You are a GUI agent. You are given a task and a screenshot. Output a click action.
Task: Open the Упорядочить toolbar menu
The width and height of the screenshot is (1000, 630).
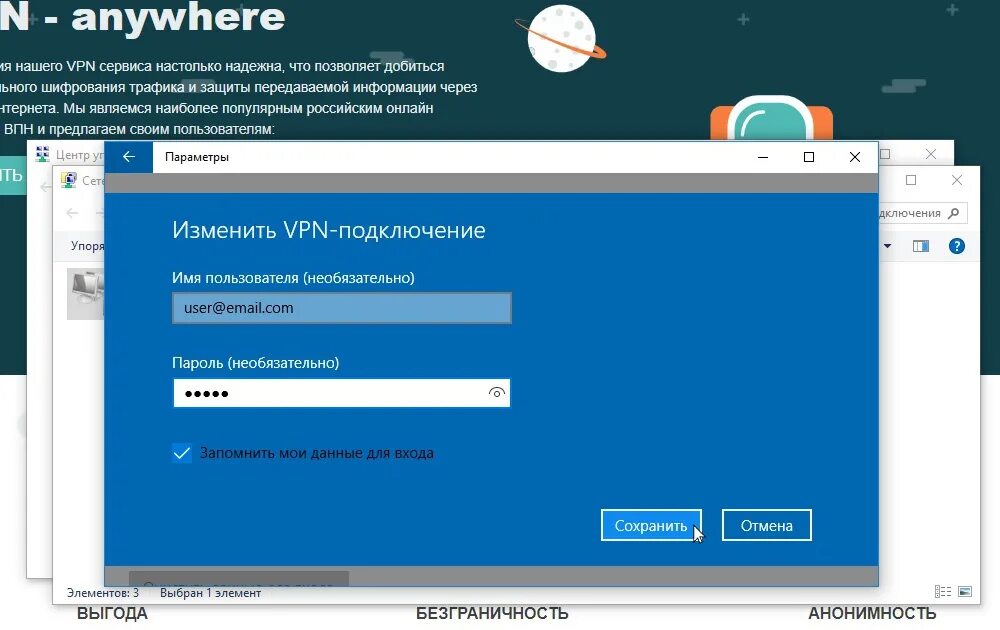point(87,246)
